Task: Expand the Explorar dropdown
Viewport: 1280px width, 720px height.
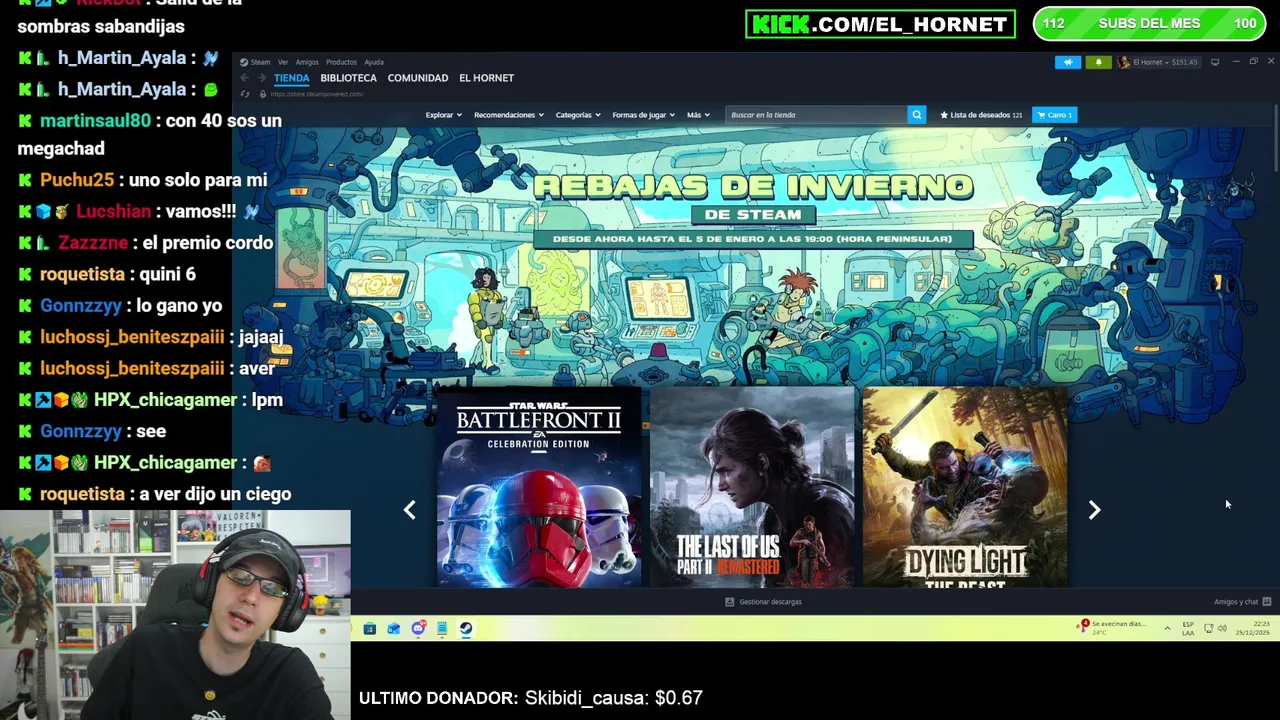Action: pos(443,115)
